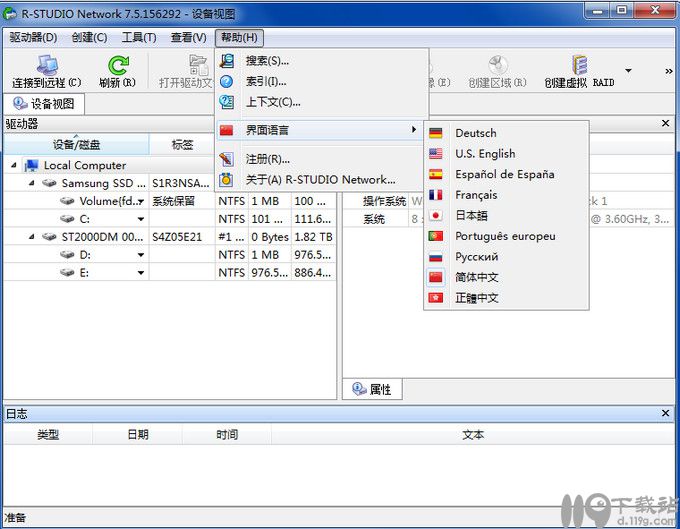Image resolution: width=680 pixels, height=529 pixels.
Task: Click the green Refresh toolbar icon
Action: click(118, 65)
